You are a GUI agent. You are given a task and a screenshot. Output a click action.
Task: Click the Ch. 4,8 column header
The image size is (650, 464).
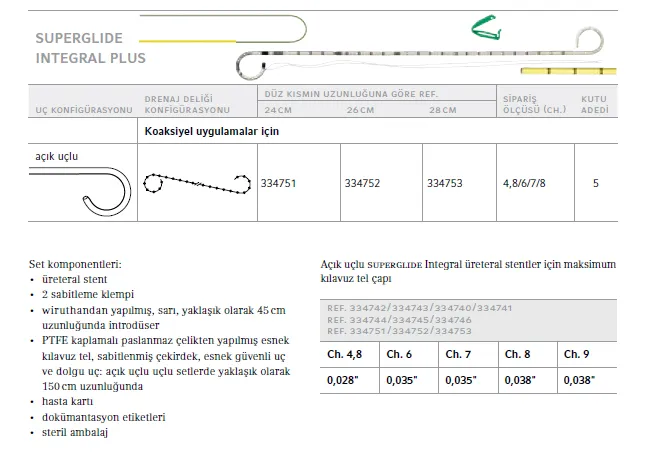click(343, 355)
